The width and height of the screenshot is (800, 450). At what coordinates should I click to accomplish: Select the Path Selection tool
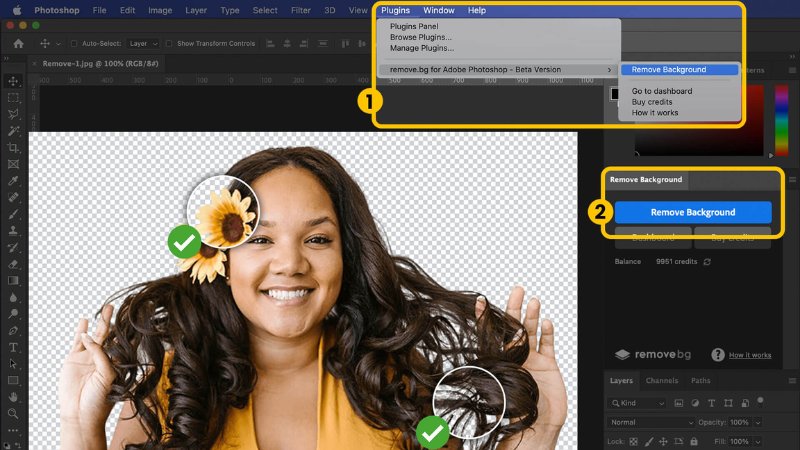click(13, 364)
